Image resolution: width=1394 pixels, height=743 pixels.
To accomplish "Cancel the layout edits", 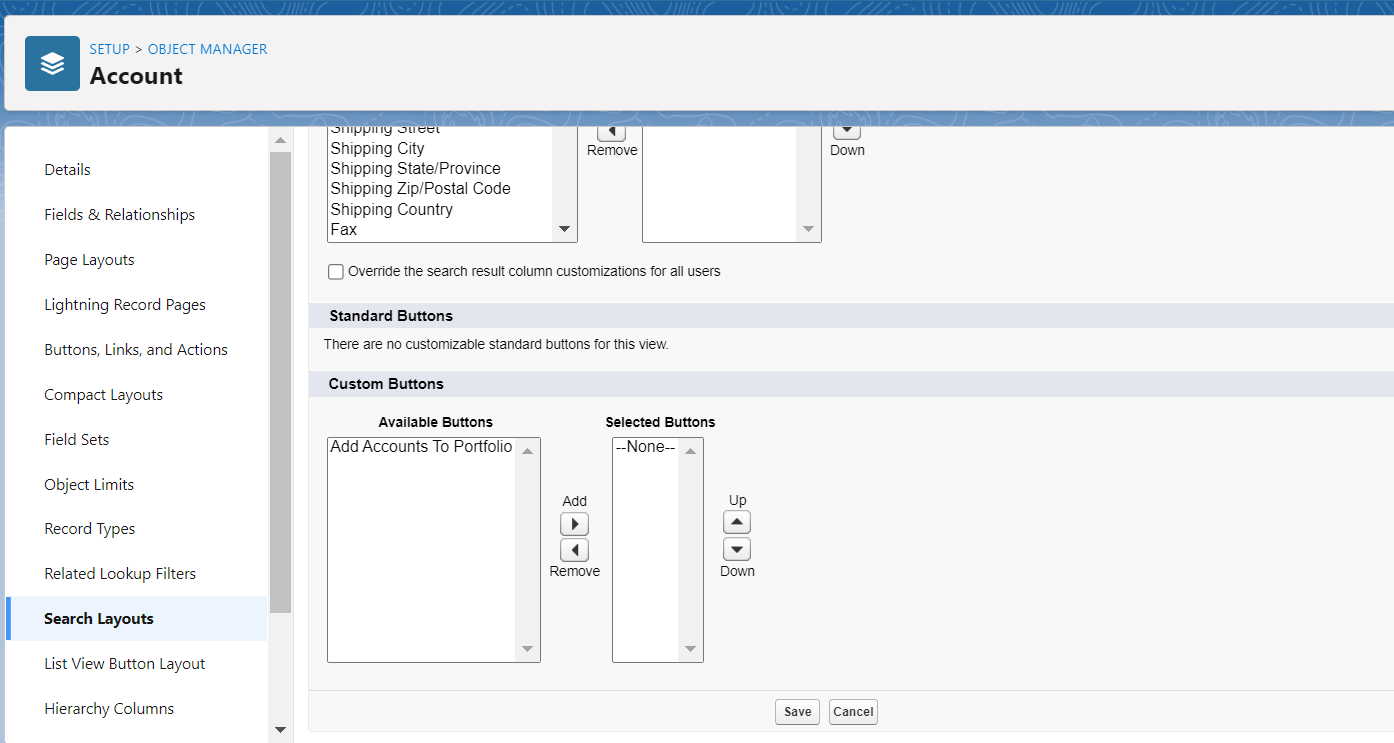I will click(x=852, y=711).
